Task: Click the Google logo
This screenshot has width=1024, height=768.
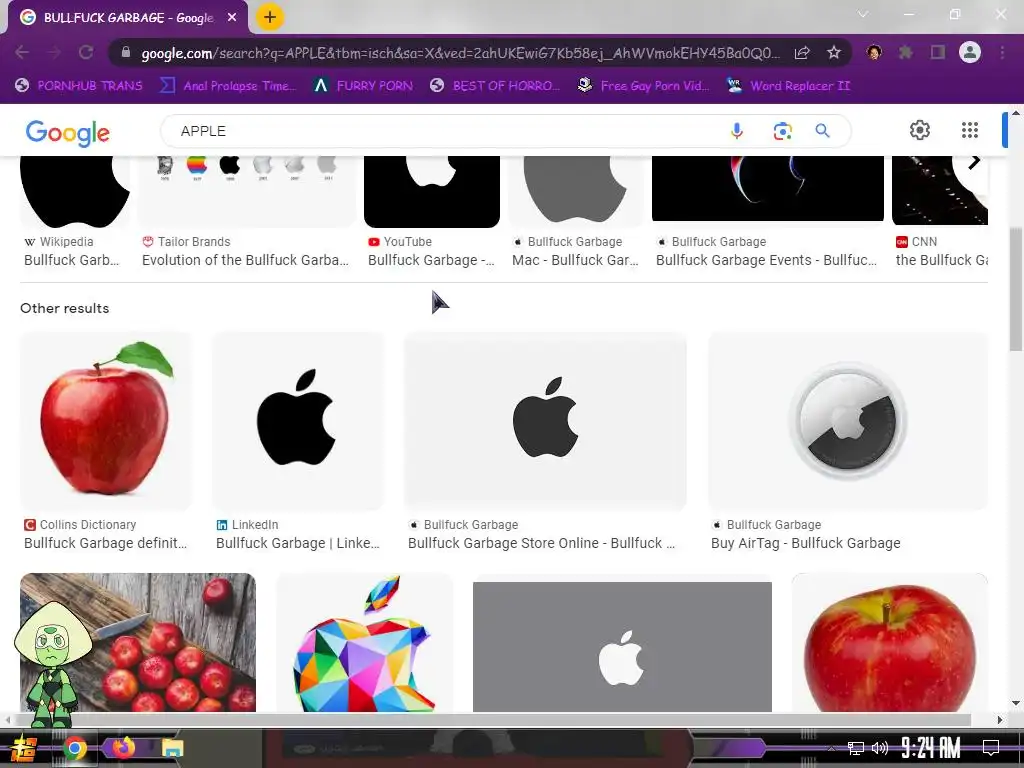Action: pos(68,133)
